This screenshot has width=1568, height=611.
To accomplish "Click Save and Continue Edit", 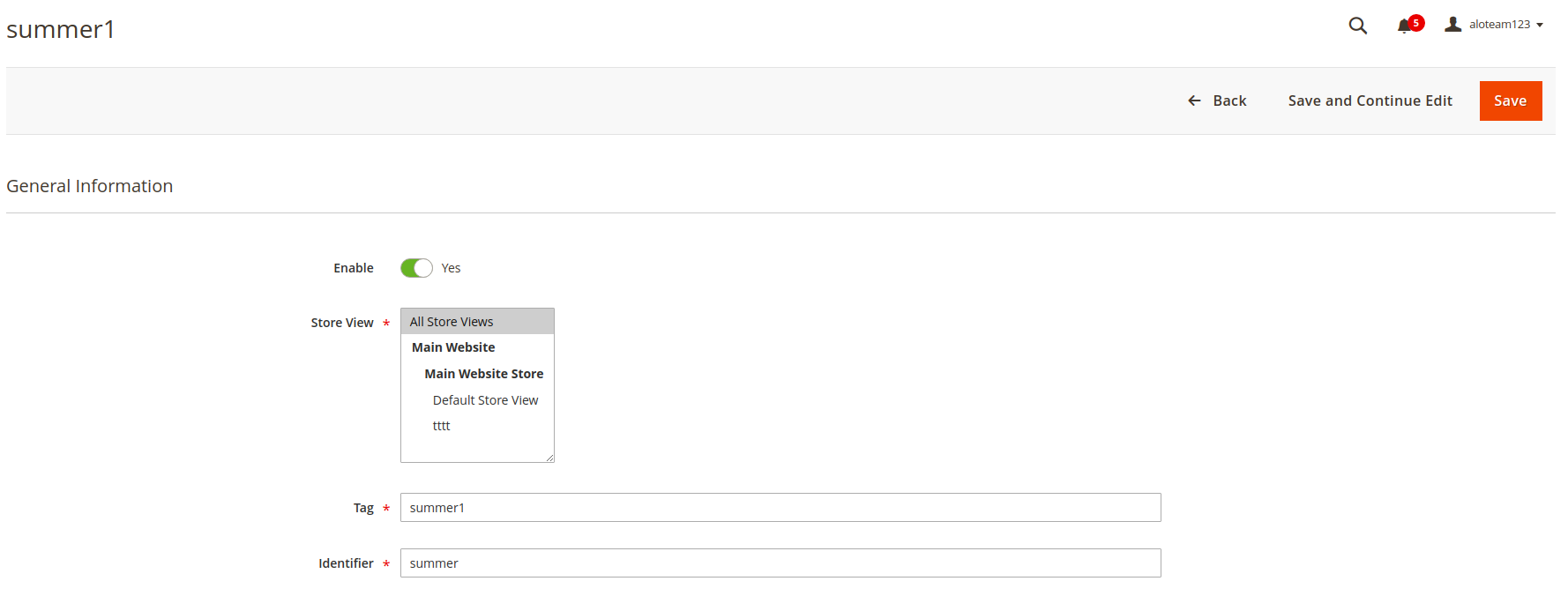I will pos(1370,101).
